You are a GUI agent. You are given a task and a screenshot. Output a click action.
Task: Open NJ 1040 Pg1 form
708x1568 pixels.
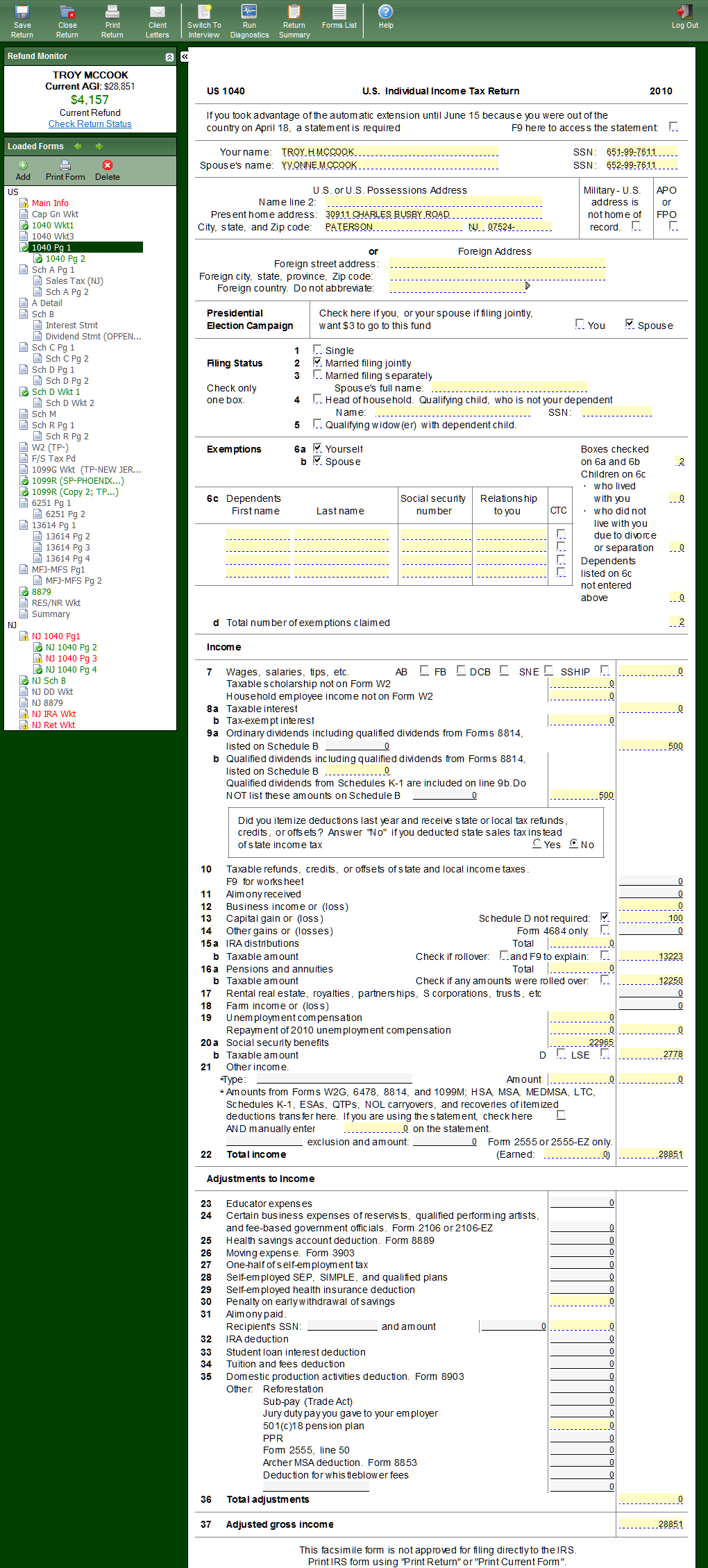click(x=56, y=637)
